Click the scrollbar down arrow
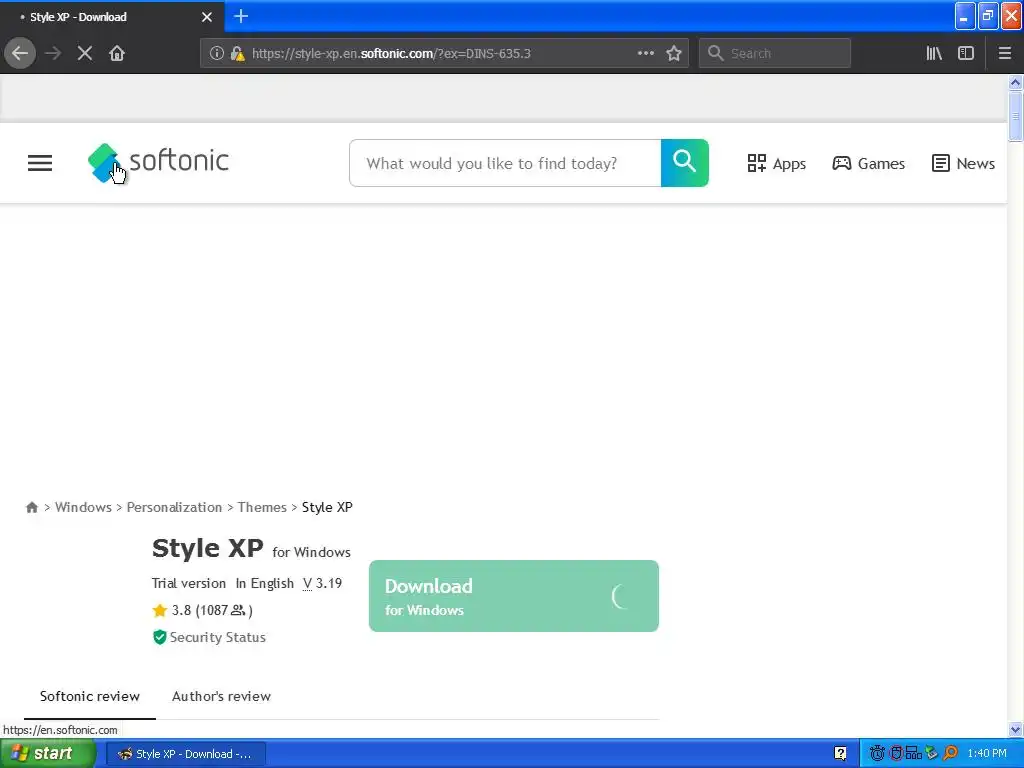The height and width of the screenshot is (768, 1024). coord(1015,729)
